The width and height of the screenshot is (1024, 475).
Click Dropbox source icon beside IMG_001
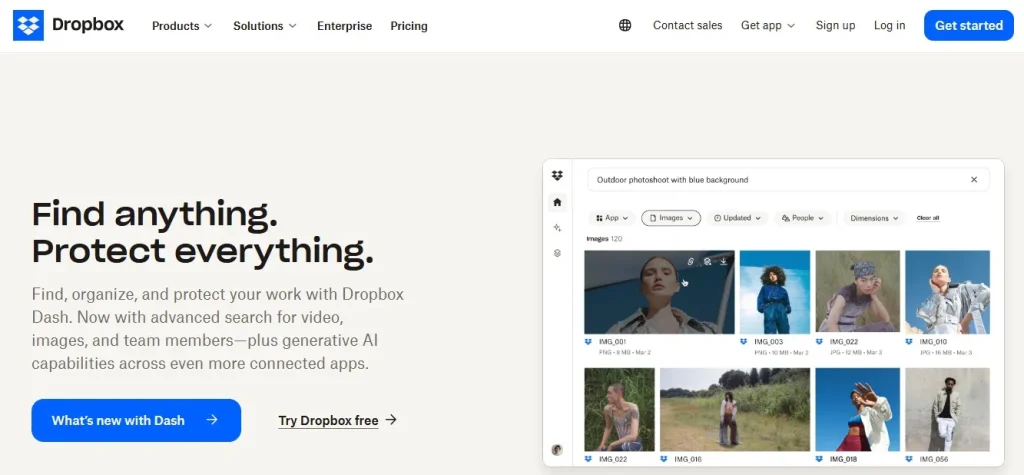[x=588, y=342]
